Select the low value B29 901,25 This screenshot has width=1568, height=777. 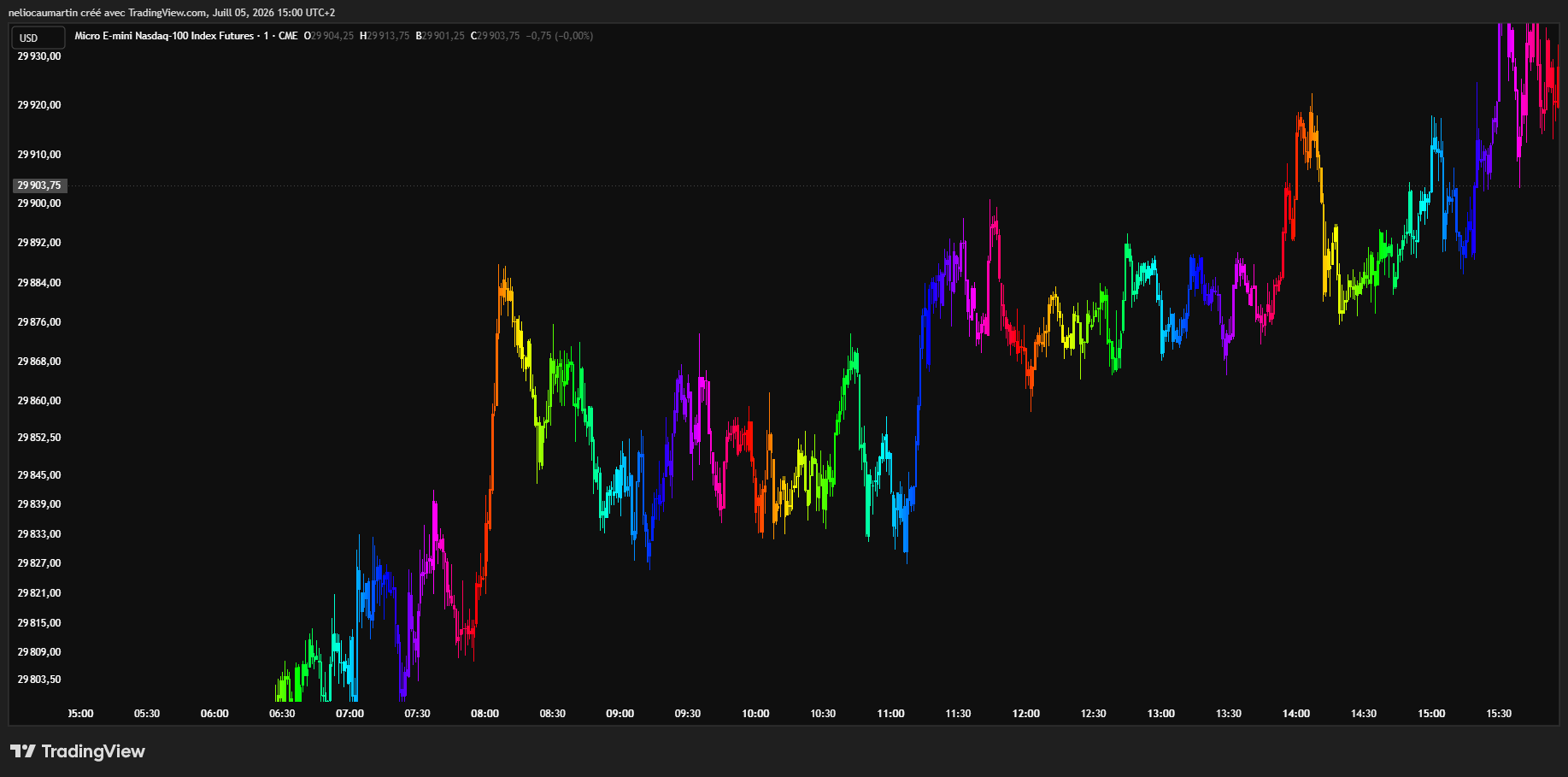(x=440, y=36)
